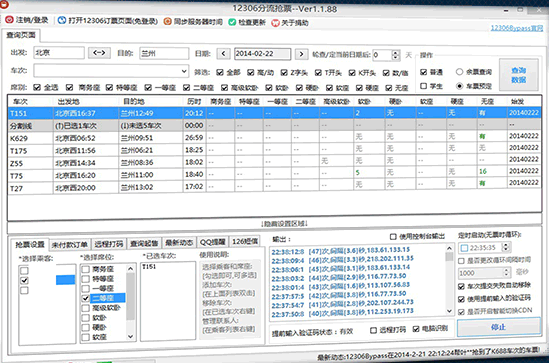Increase the 轮查 days stepper value
This screenshot has width=549, height=363.
click(396, 53)
